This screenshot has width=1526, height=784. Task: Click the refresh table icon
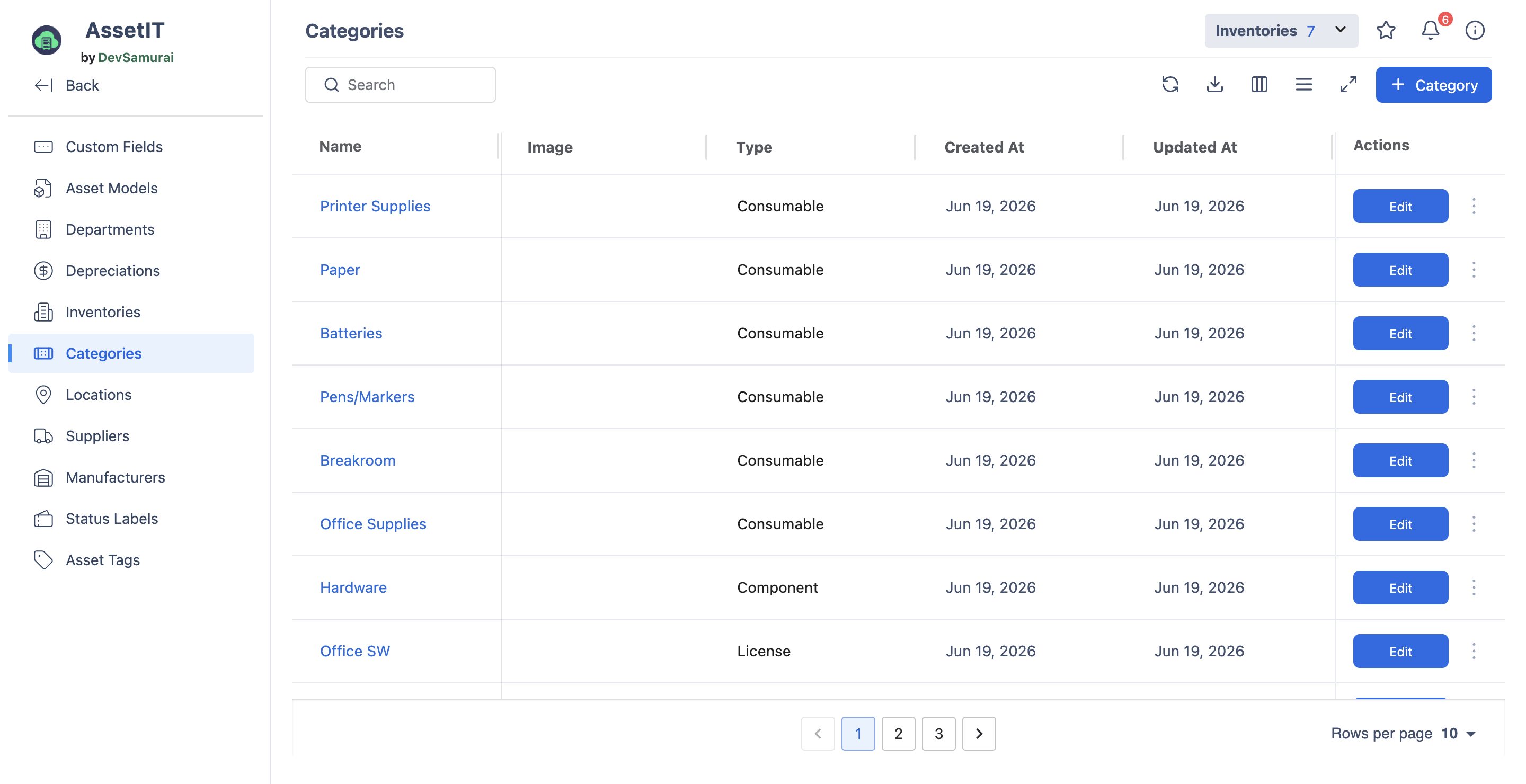[1170, 85]
